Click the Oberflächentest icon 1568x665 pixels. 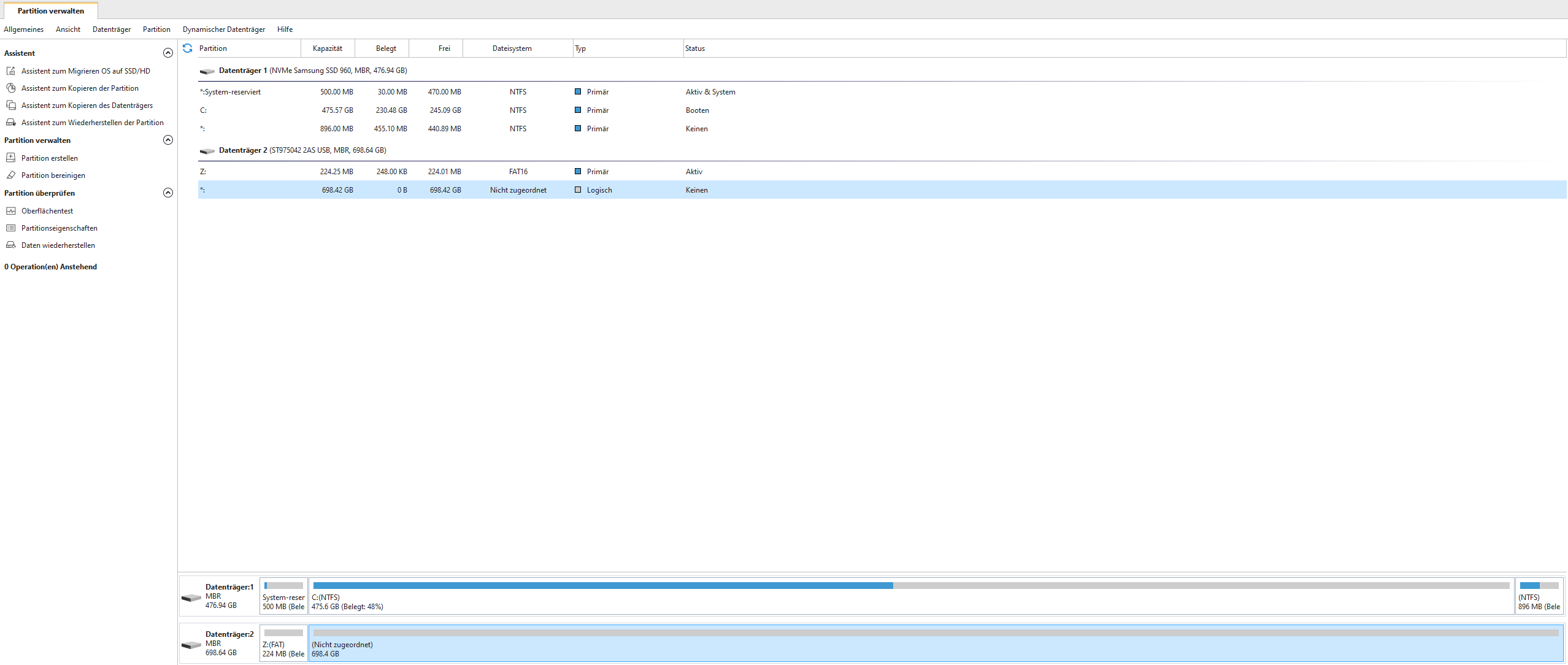11,210
